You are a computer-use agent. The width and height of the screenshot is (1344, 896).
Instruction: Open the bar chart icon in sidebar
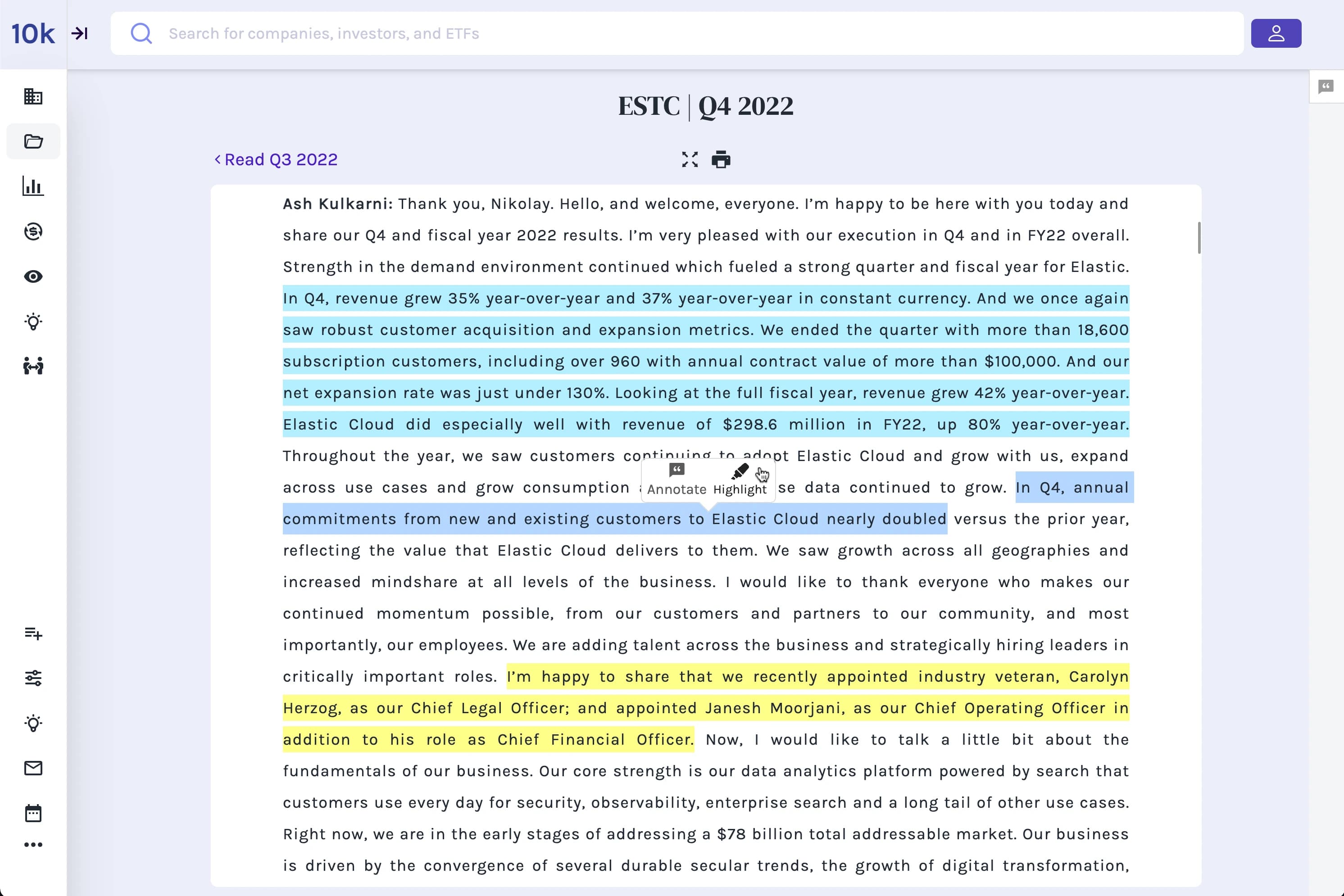click(33, 186)
